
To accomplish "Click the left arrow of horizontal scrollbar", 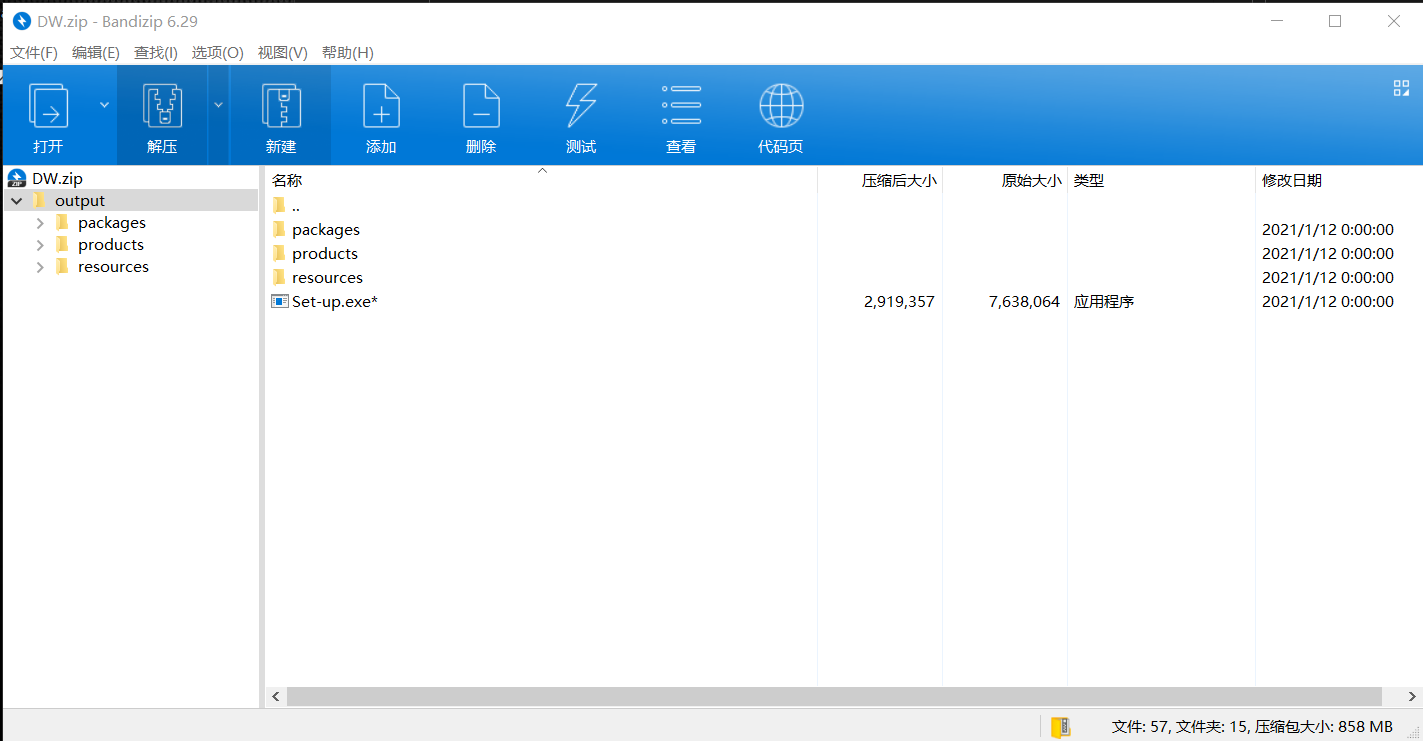I will tap(275, 696).
